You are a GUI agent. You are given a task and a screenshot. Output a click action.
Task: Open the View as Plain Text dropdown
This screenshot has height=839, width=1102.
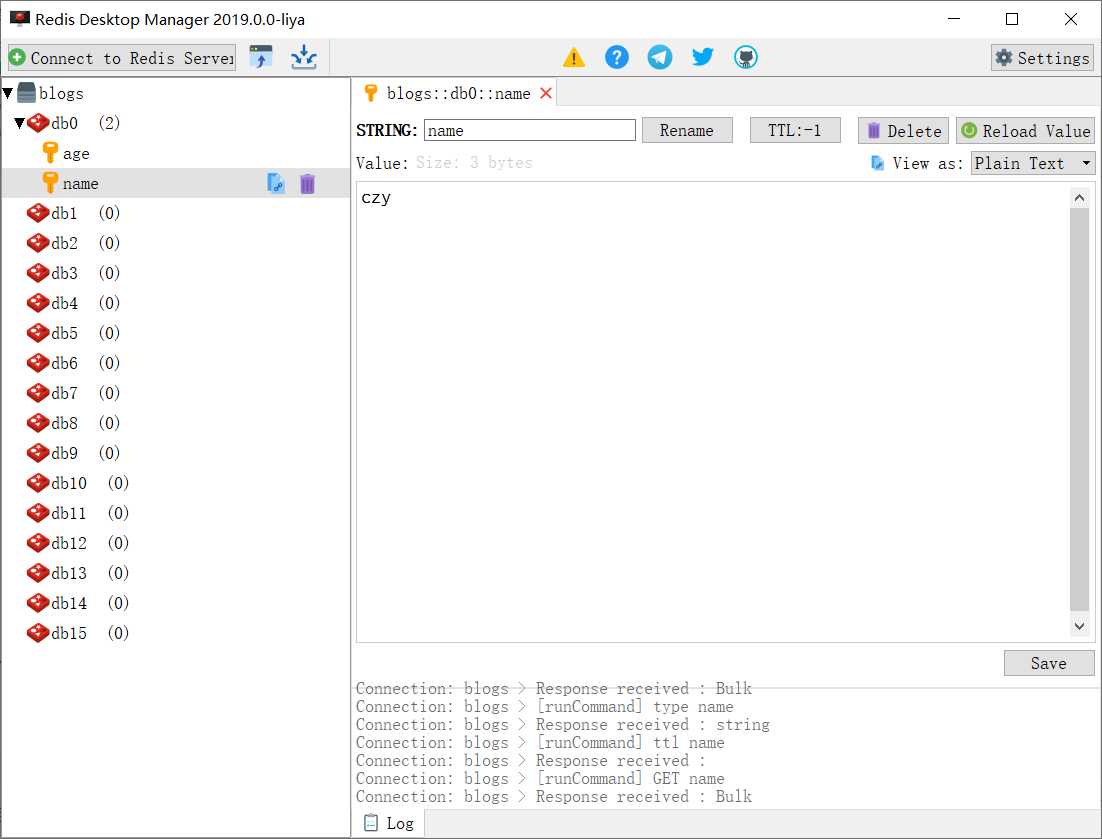(1032, 163)
